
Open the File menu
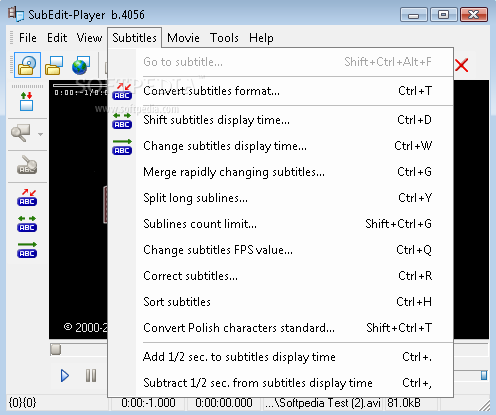coord(28,38)
